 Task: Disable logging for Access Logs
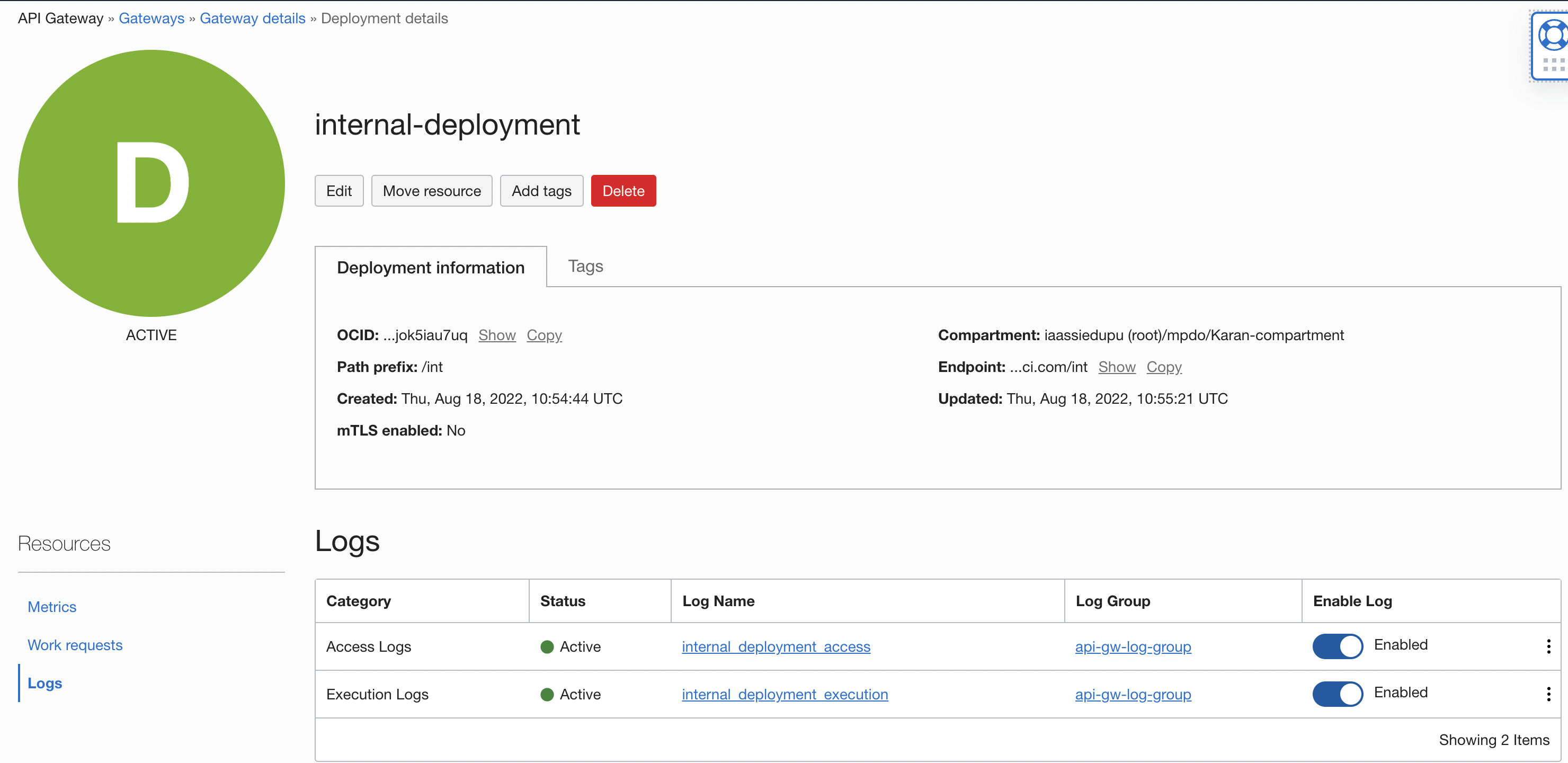click(x=1337, y=646)
